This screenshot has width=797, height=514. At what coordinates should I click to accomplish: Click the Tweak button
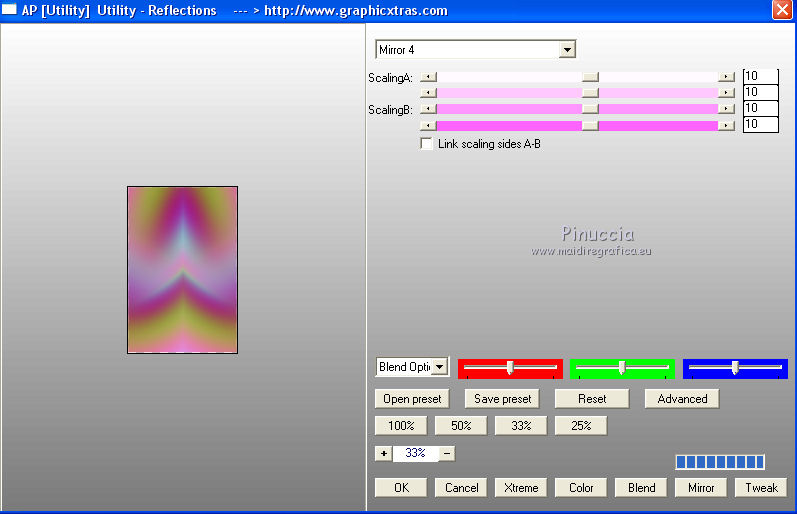point(761,488)
